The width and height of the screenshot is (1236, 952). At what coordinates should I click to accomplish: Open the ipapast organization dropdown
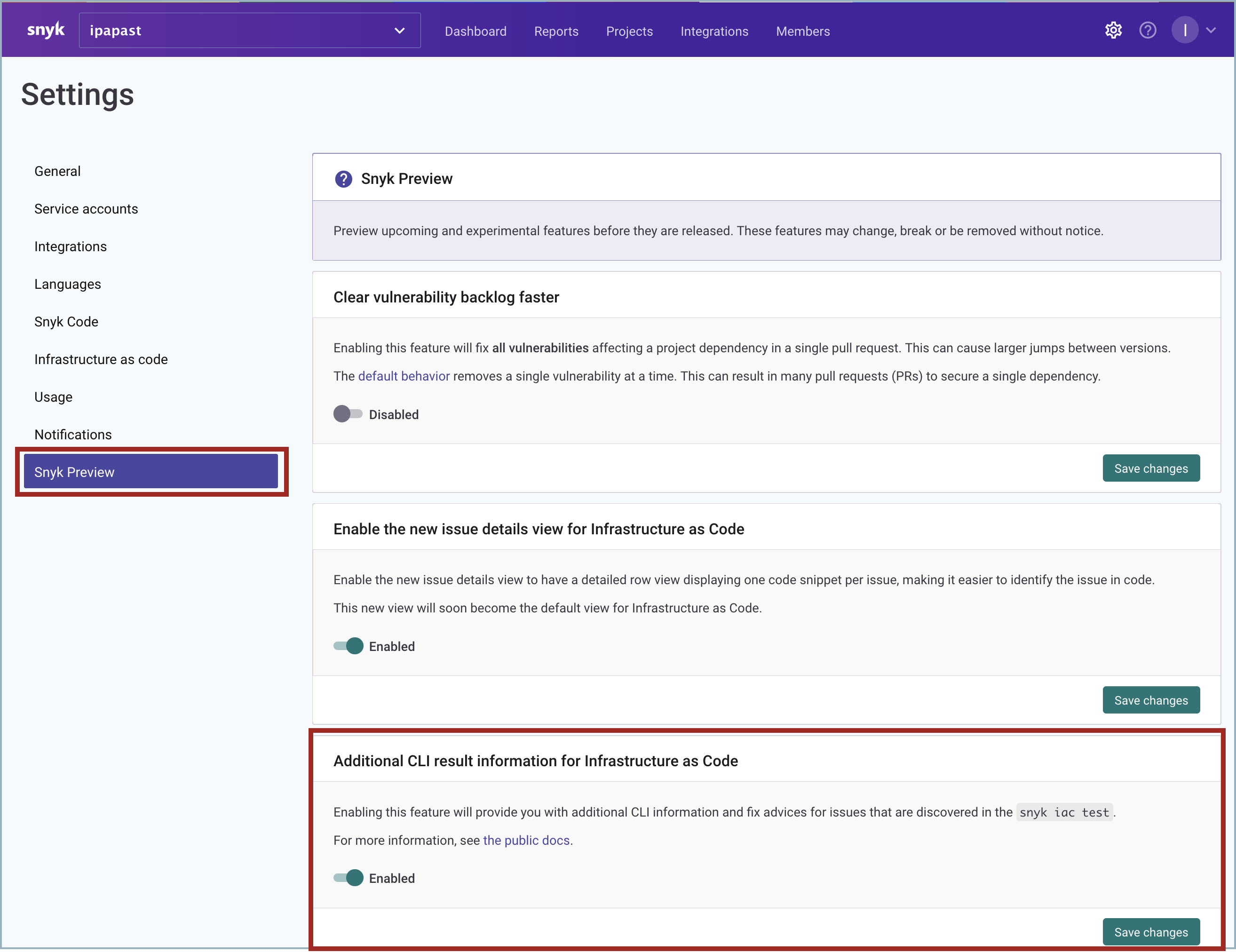point(250,31)
